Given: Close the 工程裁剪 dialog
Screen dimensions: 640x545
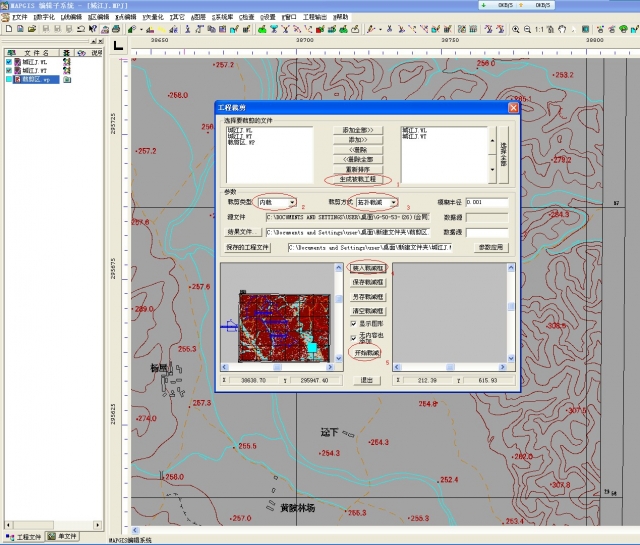Looking at the screenshot, I should (x=513, y=107).
